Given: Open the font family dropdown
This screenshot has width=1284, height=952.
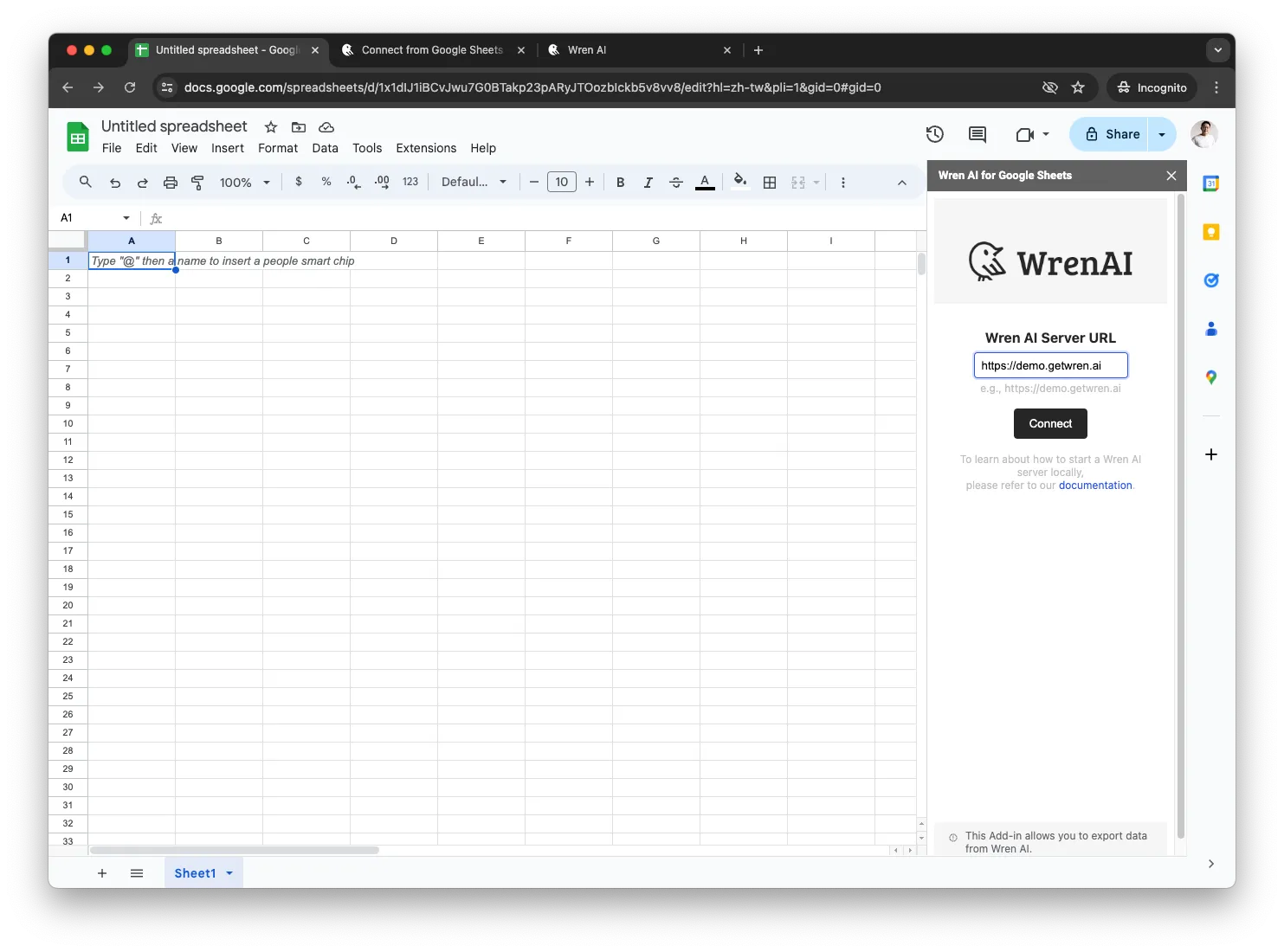Looking at the screenshot, I should 474,182.
